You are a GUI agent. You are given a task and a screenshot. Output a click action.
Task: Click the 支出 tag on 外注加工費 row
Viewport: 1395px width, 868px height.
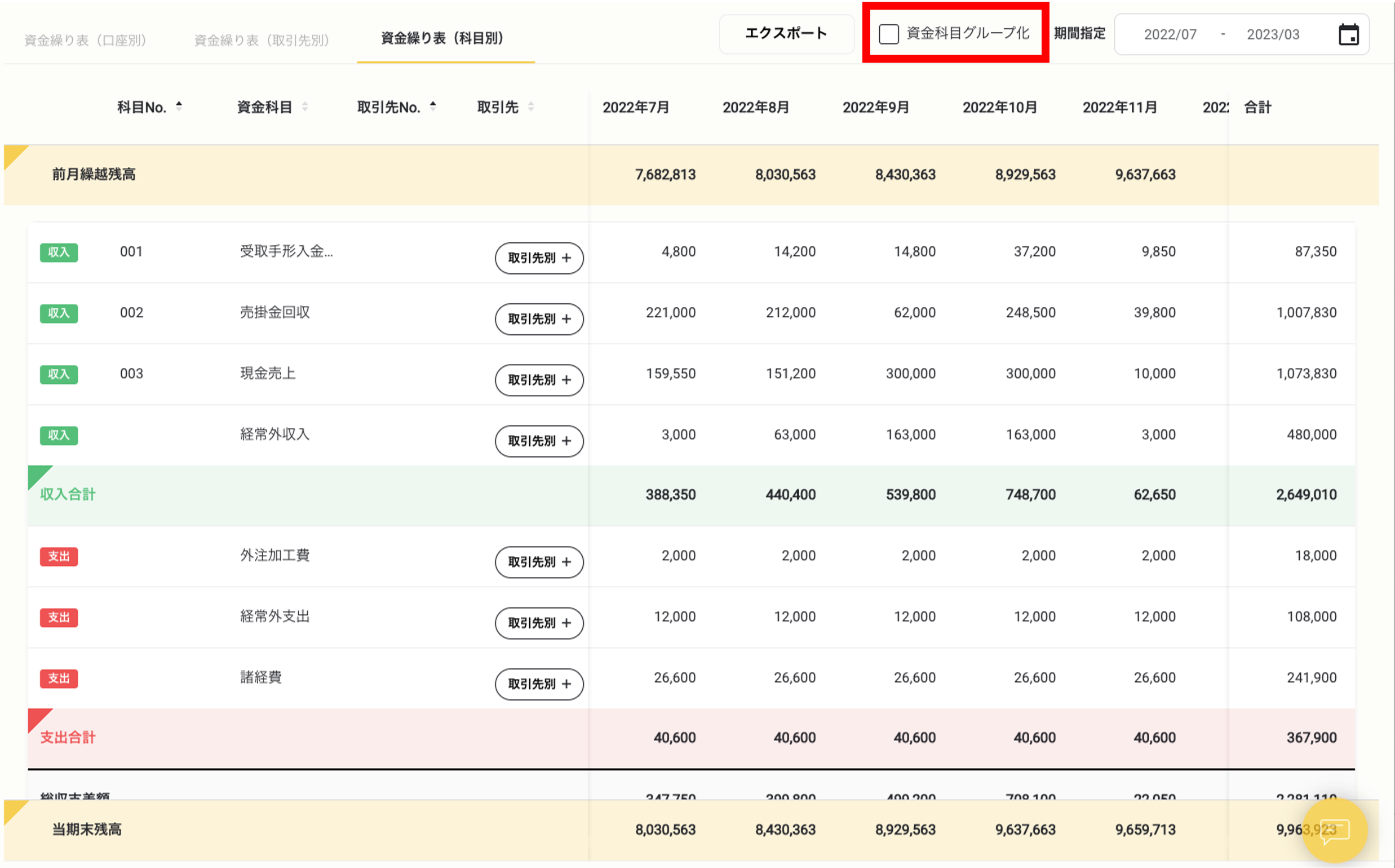[x=59, y=556]
